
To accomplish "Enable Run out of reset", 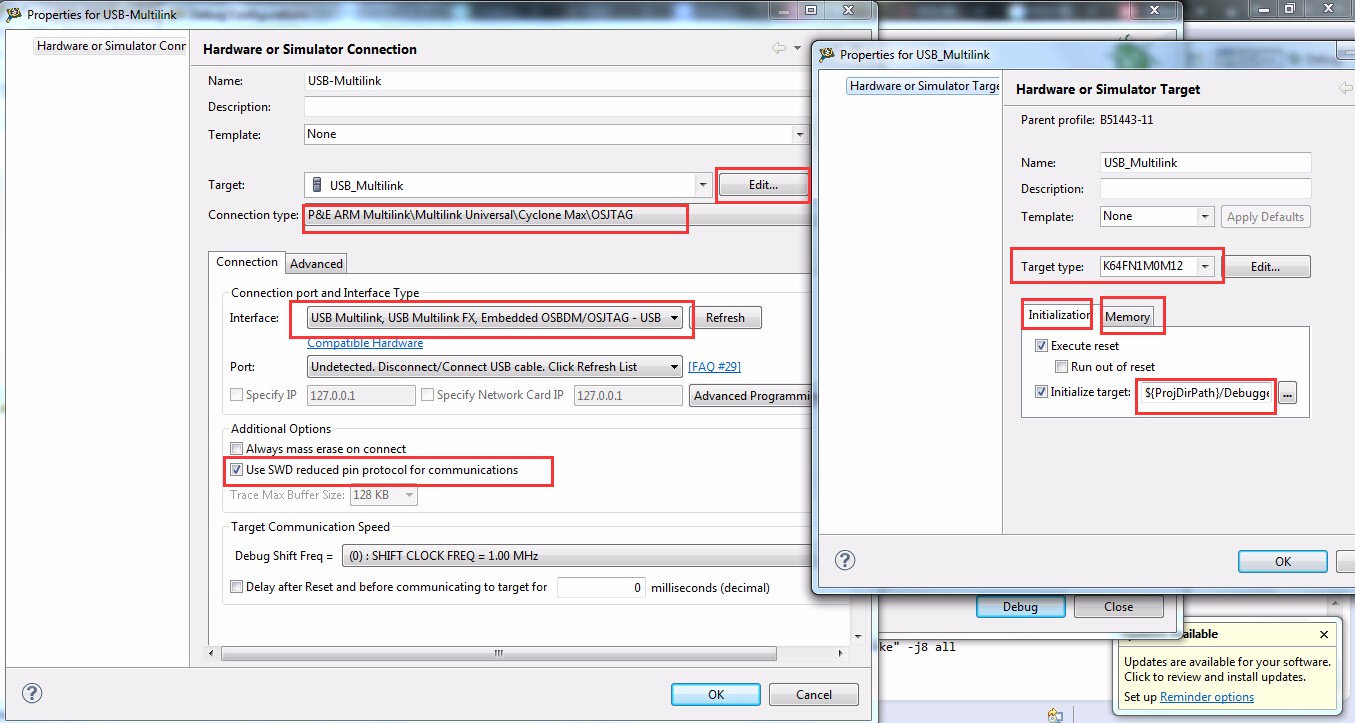I will point(1061,367).
